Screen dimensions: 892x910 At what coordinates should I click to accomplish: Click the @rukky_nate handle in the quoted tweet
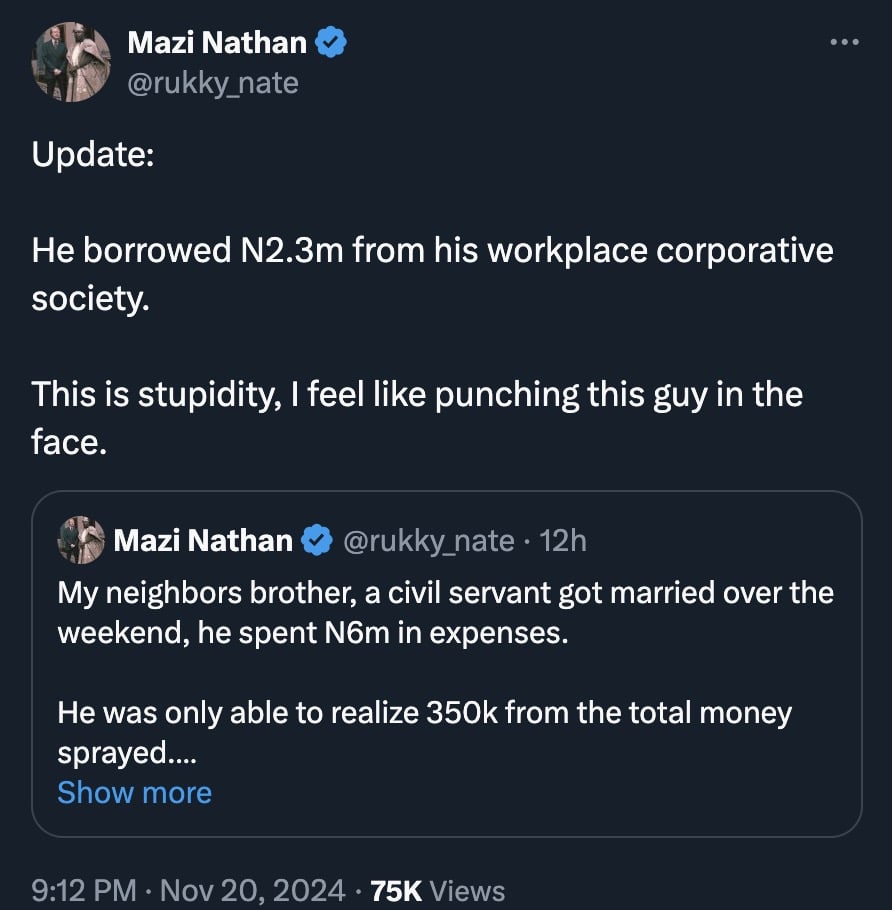coord(429,541)
